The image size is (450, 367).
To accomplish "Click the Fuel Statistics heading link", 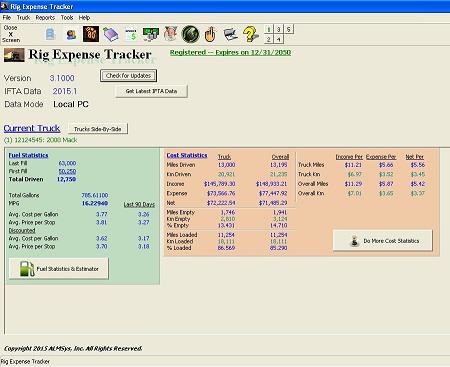I will 28,155.
